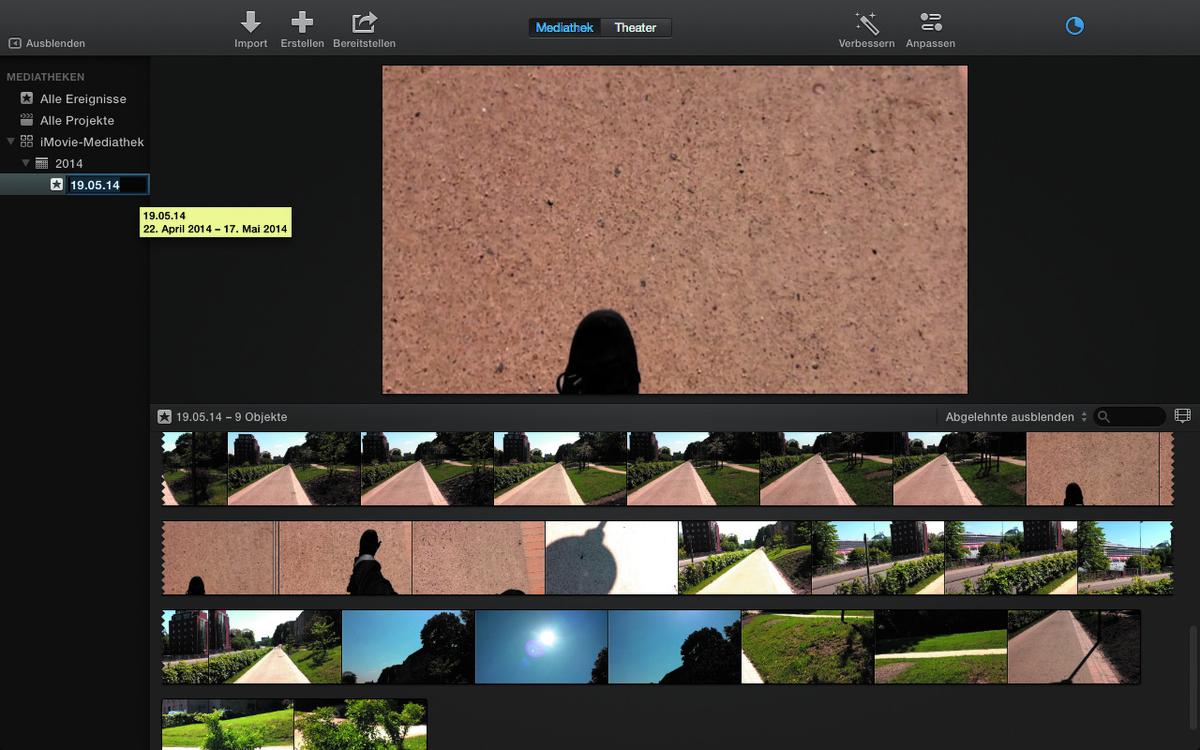Open the Erstellen plus menu
The image size is (1200, 750).
tap(302, 22)
